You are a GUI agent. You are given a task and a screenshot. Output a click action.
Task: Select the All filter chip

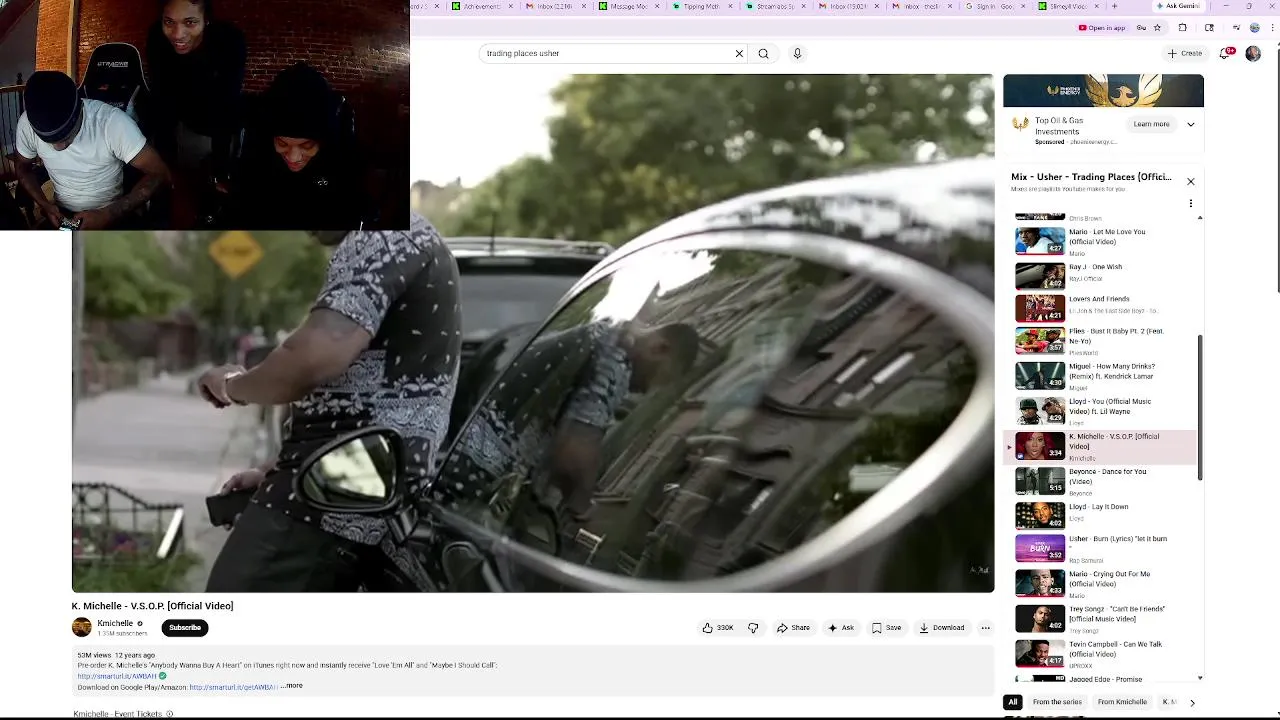(x=1013, y=702)
